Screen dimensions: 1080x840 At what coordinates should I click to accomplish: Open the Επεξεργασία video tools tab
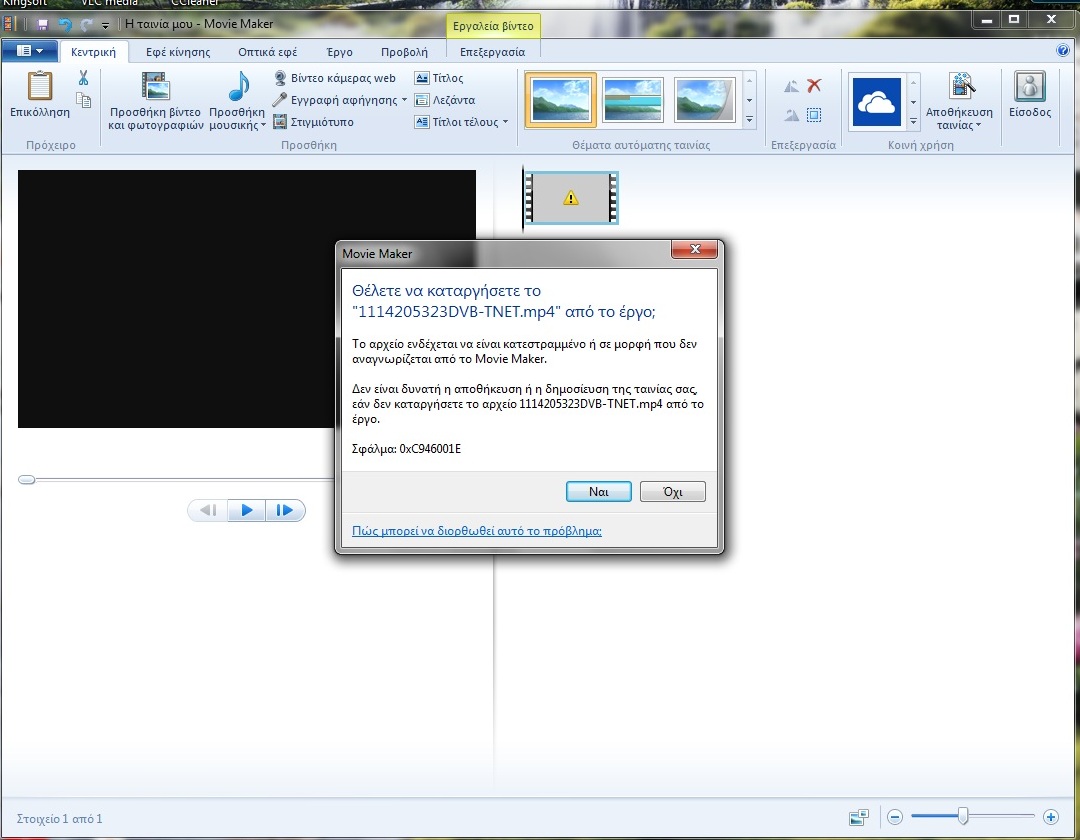click(492, 52)
